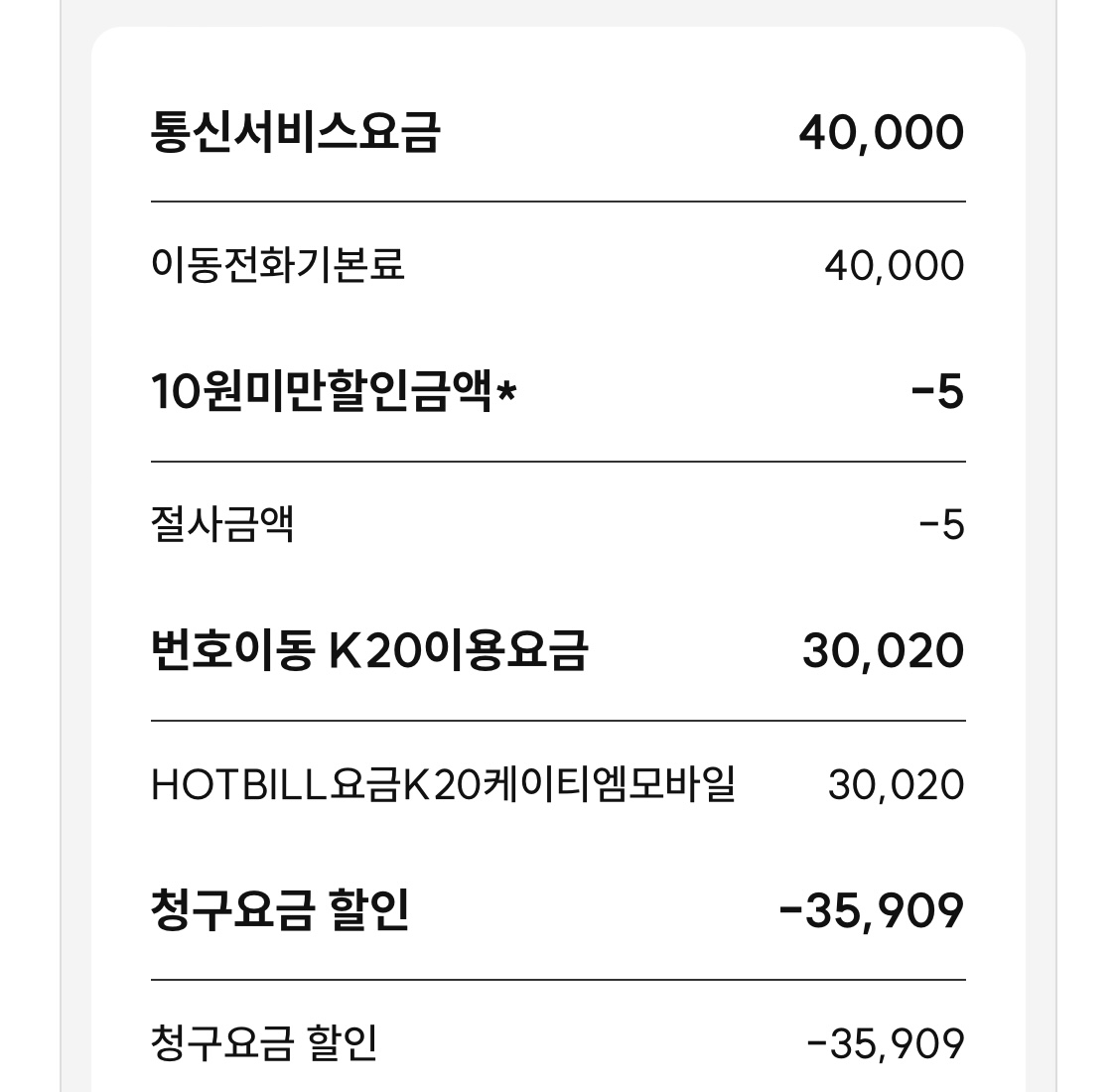The image size is (1117, 1092).
Task: Click the bold 30,020 total
Action: [884, 652]
